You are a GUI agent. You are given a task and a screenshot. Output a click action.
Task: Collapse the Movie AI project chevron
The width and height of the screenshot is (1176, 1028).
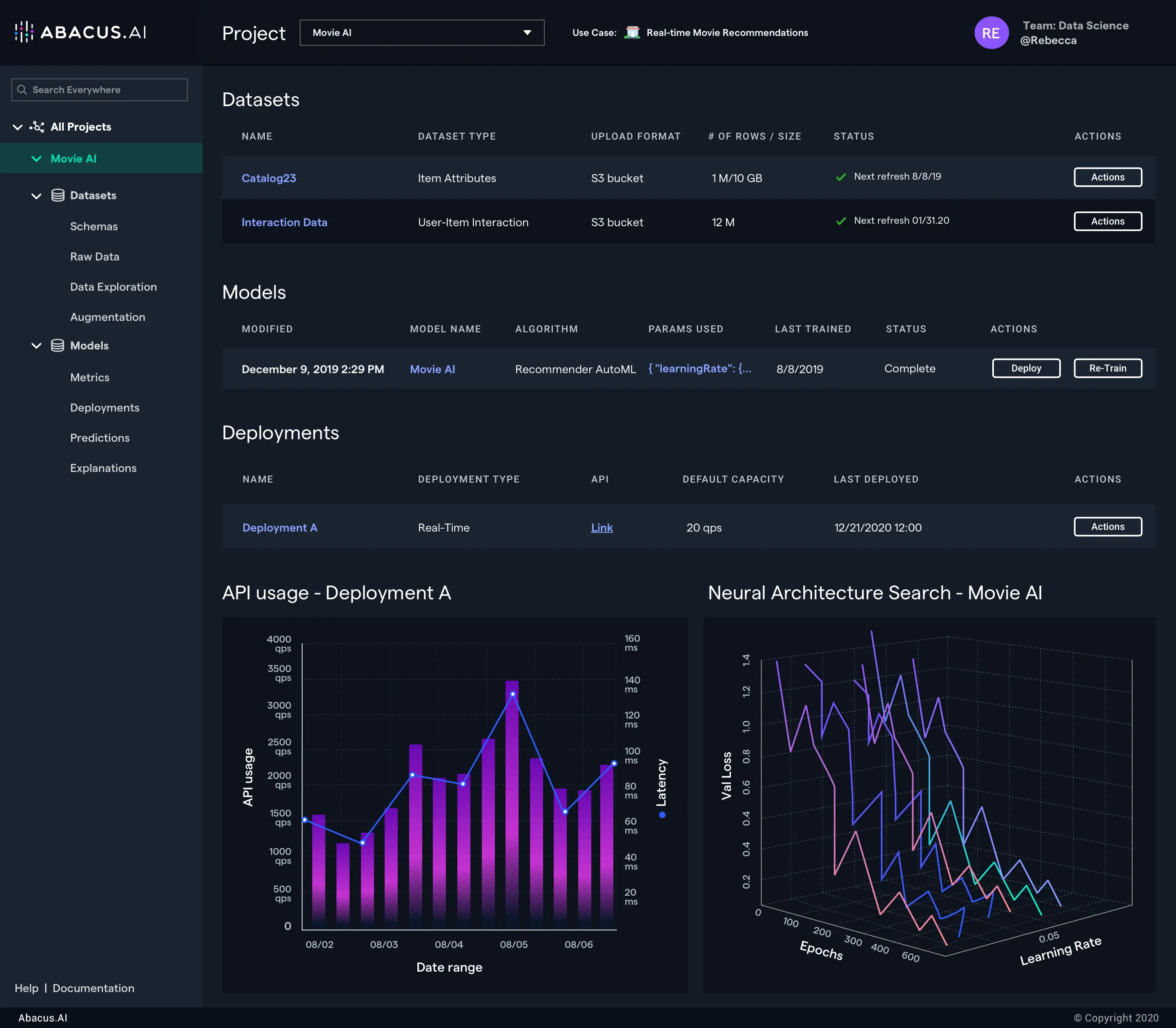coord(36,159)
